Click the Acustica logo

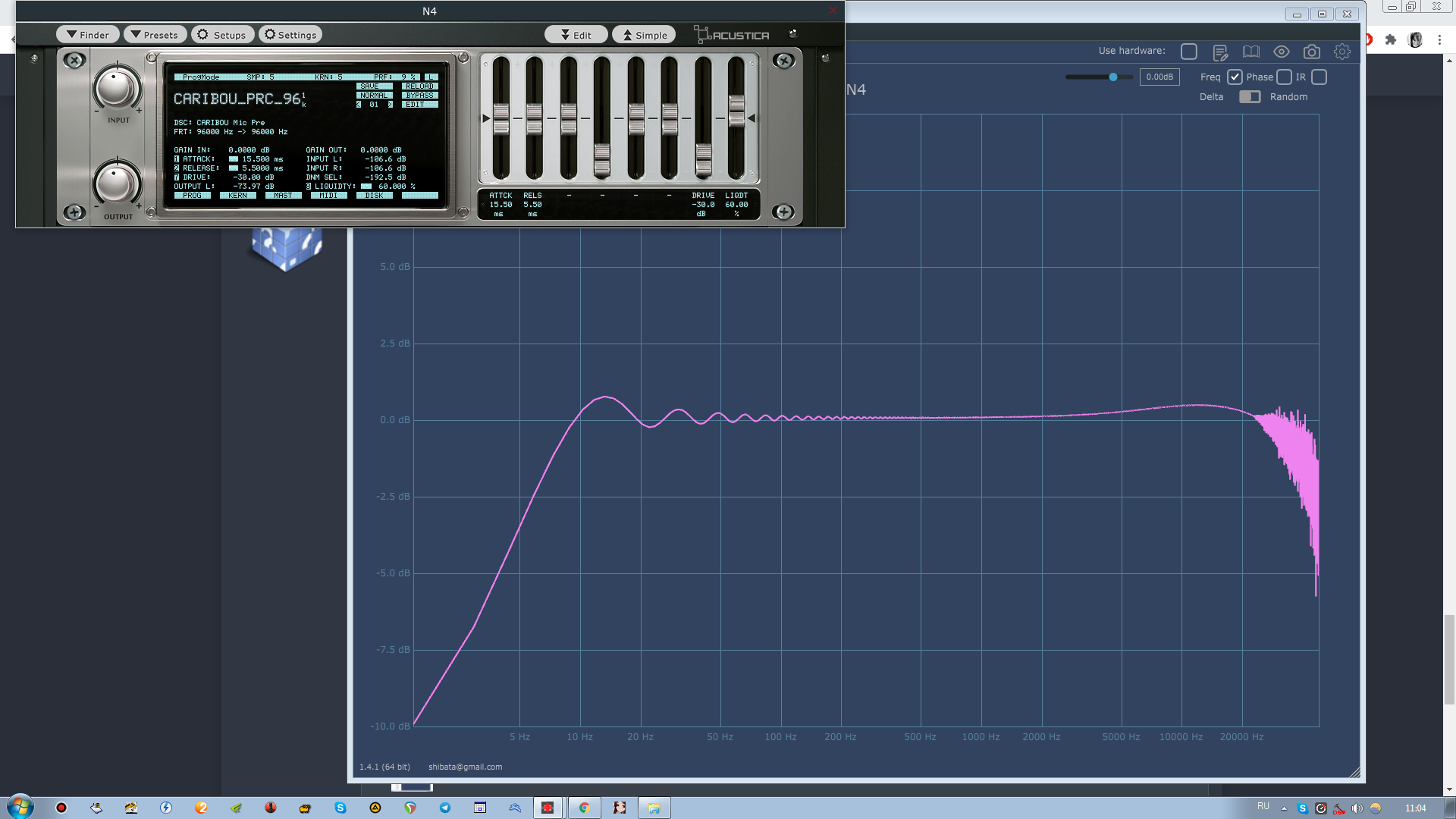point(732,35)
